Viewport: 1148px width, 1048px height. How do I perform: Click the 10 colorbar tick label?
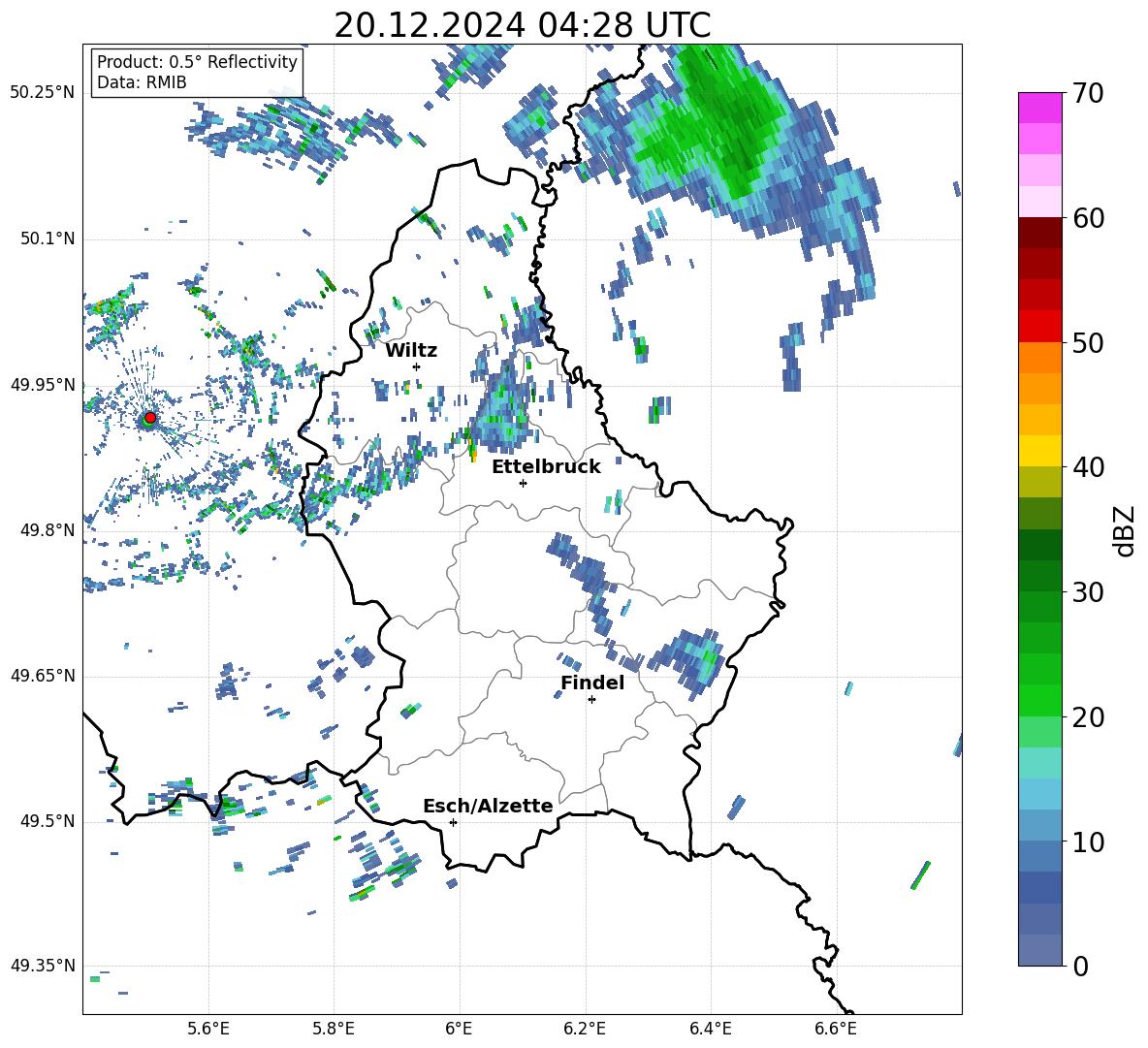[x=1087, y=842]
